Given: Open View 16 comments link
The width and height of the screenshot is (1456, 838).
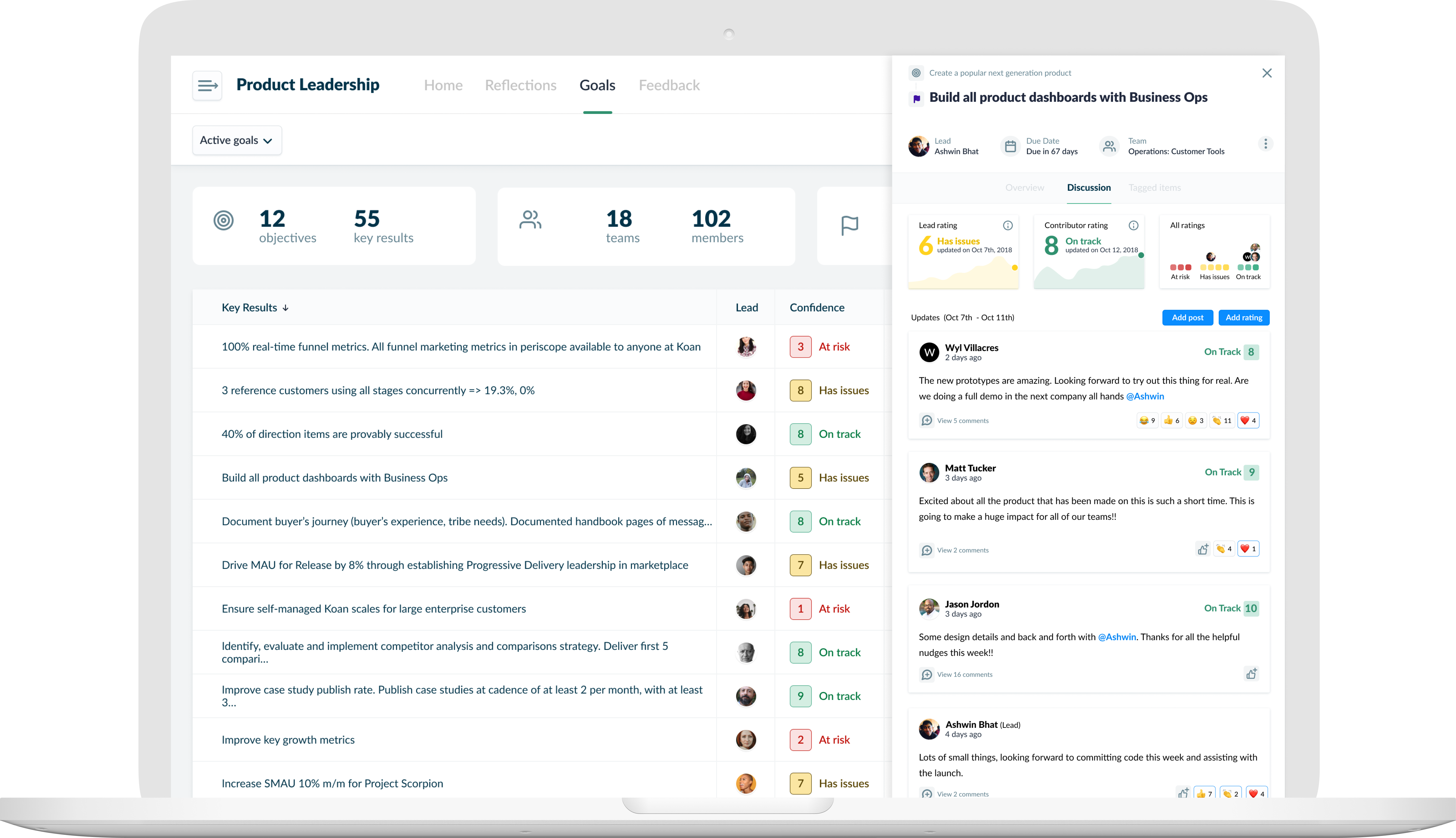Looking at the screenshot, I should pyautogui.click(x=964, y=675).
